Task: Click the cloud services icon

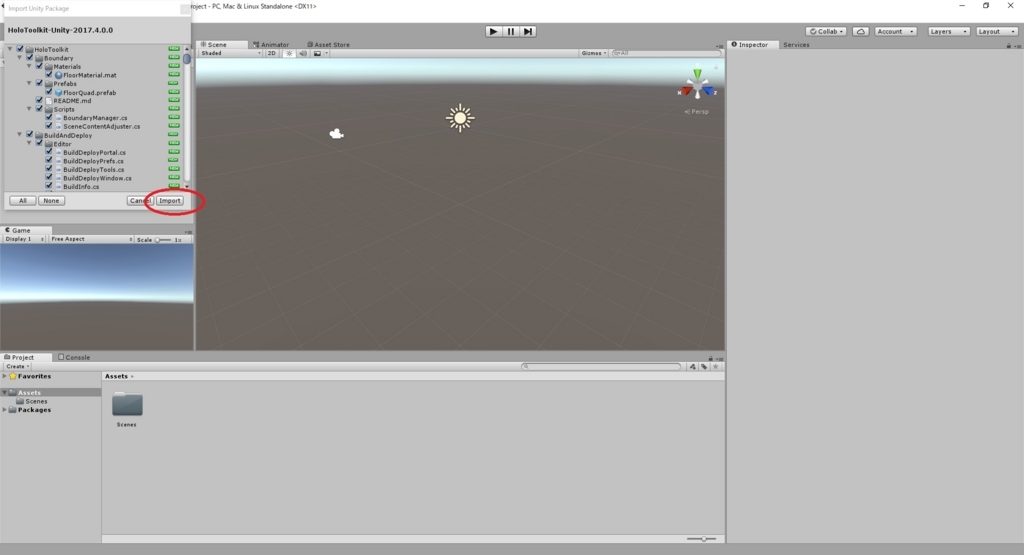Action: 861,31
